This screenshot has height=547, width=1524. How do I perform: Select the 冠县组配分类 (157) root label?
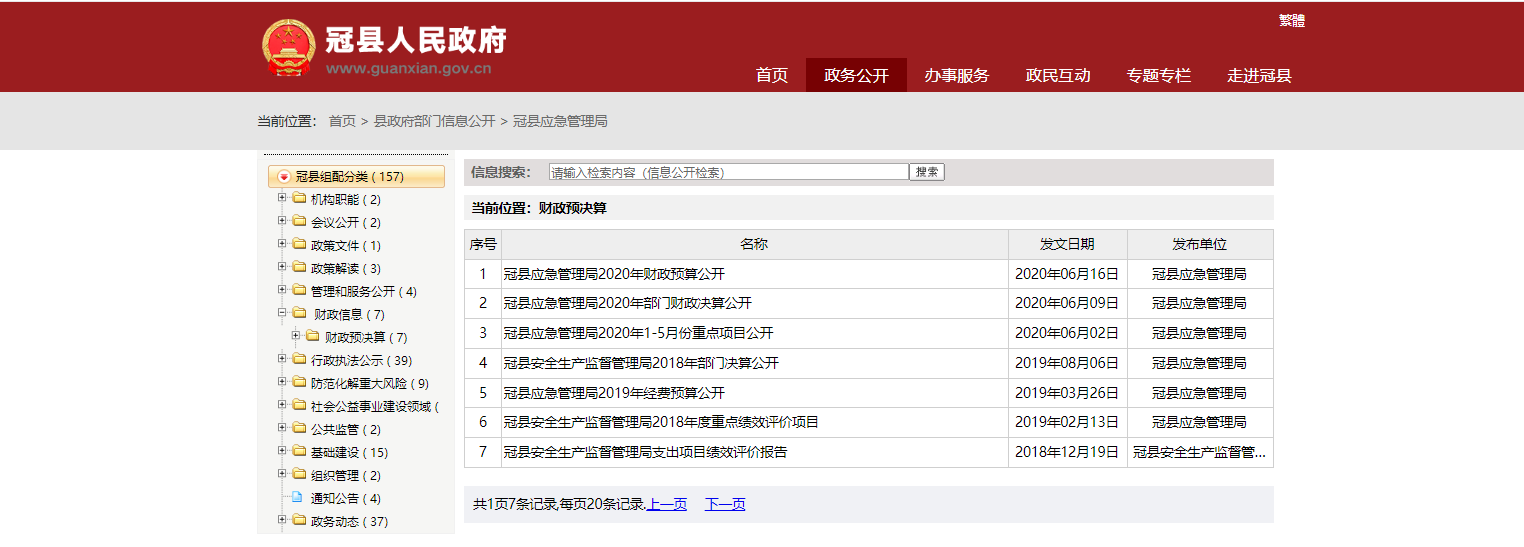click(349, 177)
